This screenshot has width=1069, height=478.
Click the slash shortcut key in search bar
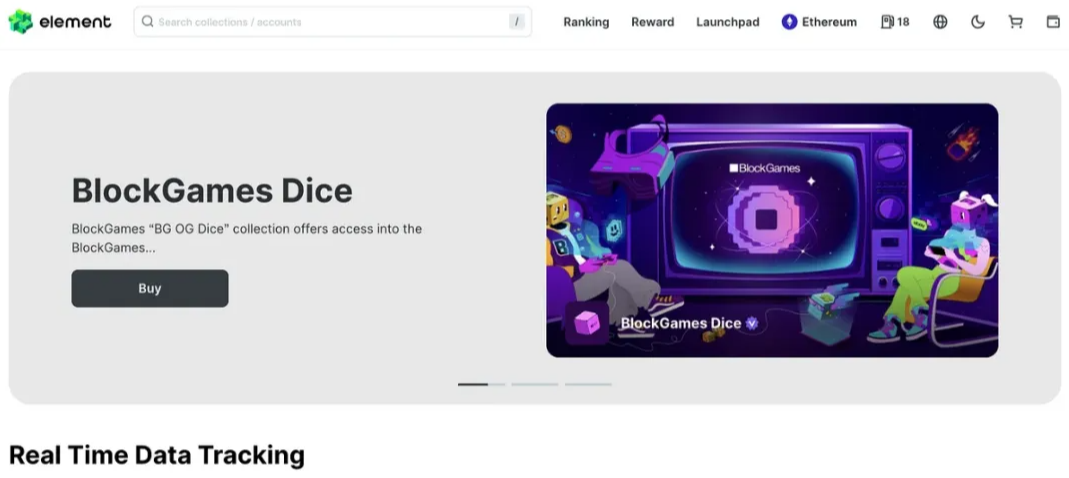point(516,22)
